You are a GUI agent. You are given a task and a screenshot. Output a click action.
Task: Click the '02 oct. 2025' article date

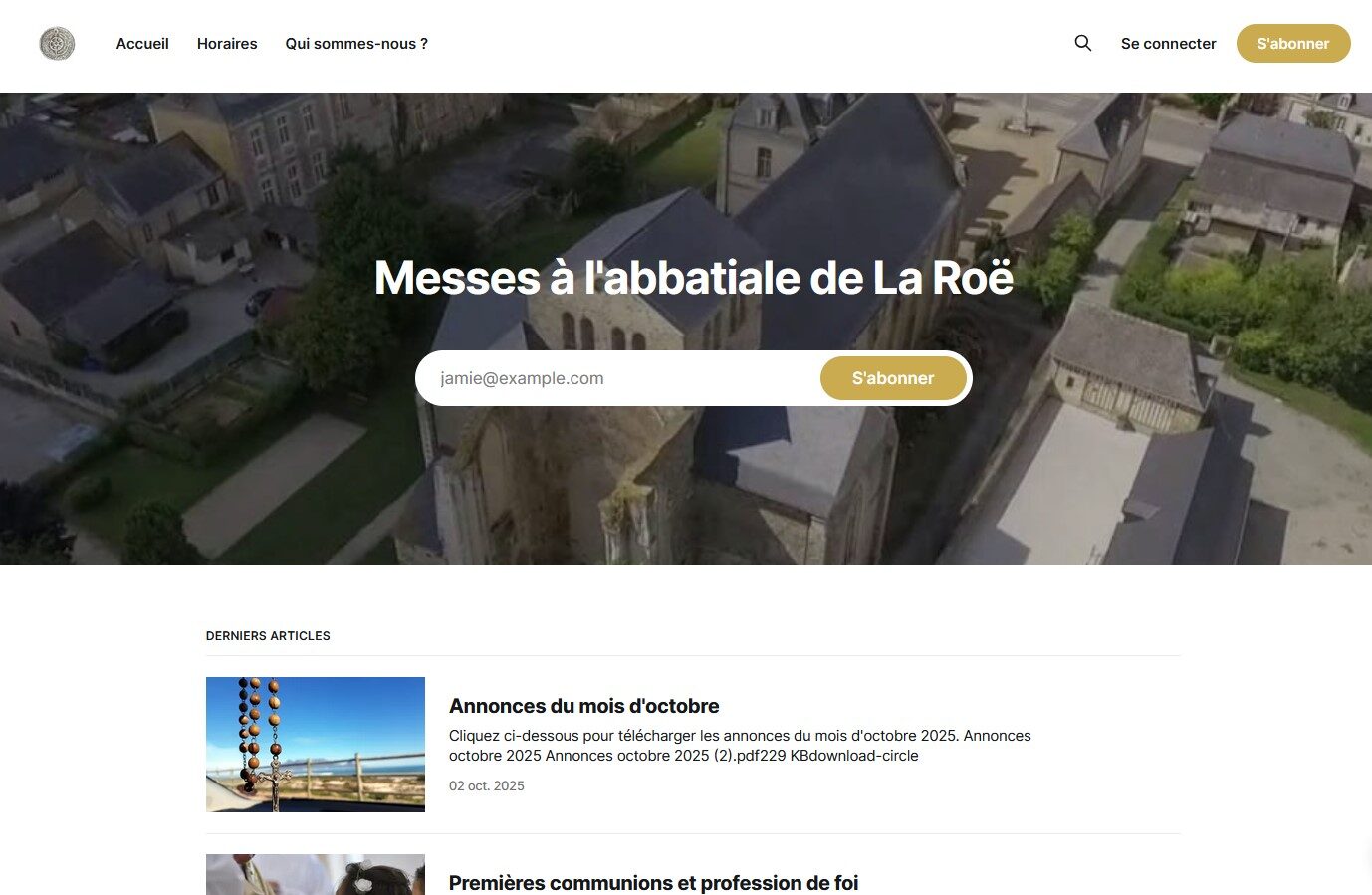[486, 785]
